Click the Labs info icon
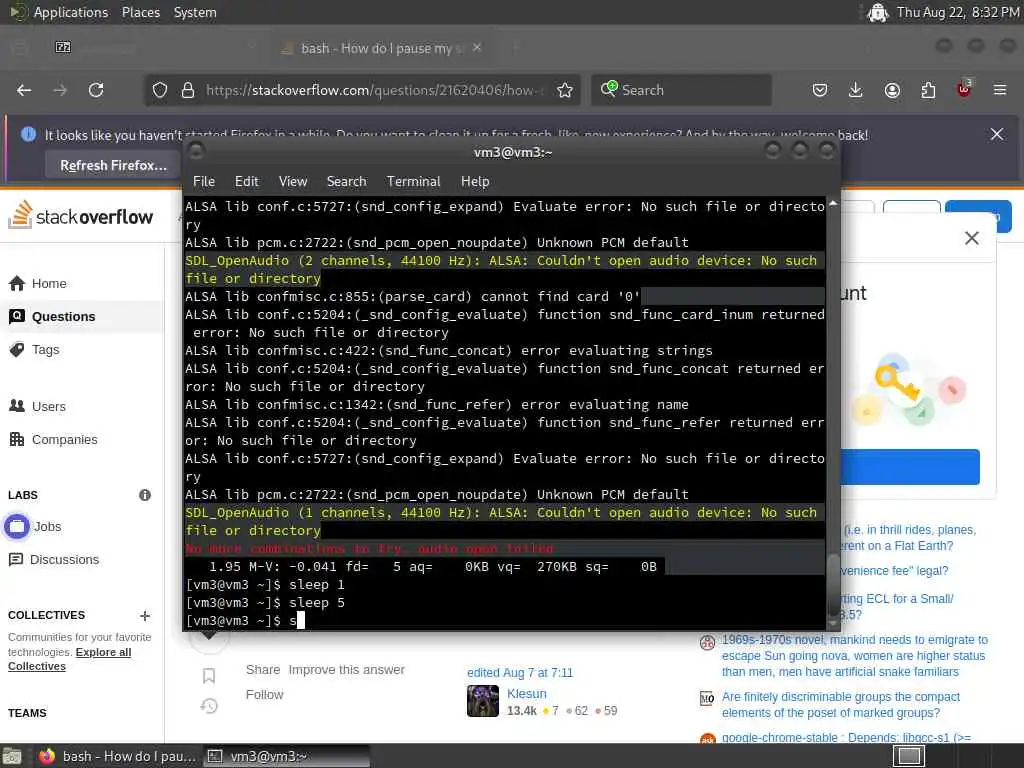Screen dimensions: 1024x768 pos(145,495)
